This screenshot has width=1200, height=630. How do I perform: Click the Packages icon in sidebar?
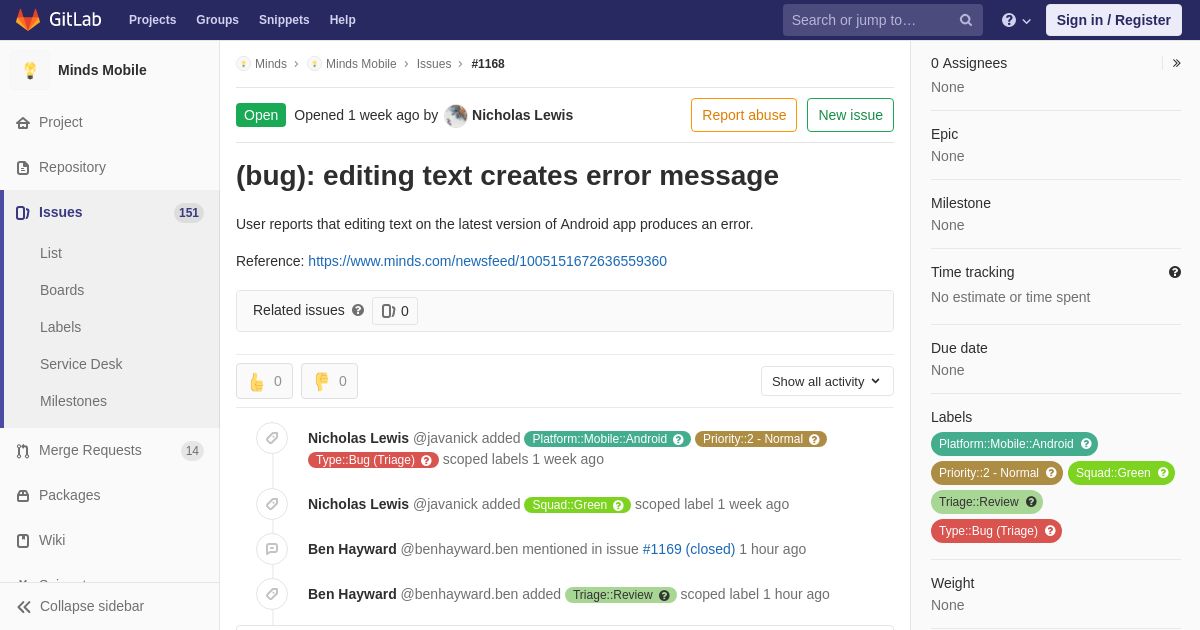pyautogui.click(x=23, y=496)
